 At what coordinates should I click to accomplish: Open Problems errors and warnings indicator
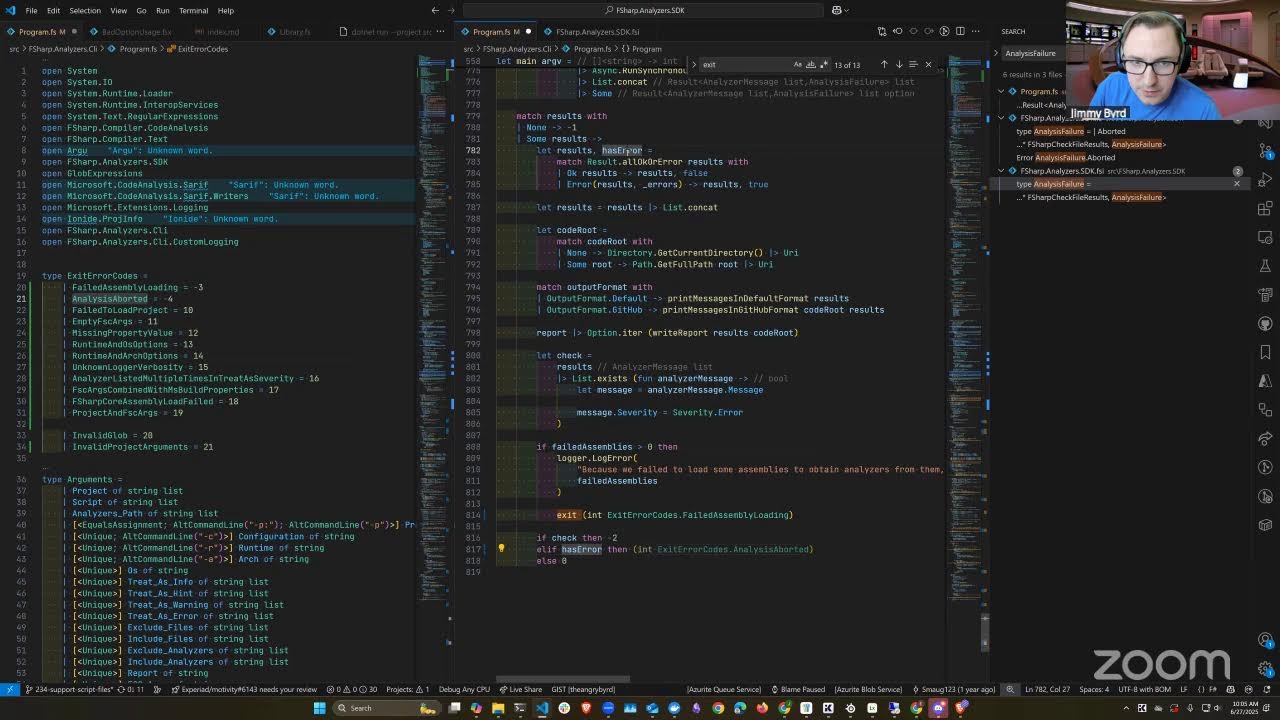coord(353,689)
